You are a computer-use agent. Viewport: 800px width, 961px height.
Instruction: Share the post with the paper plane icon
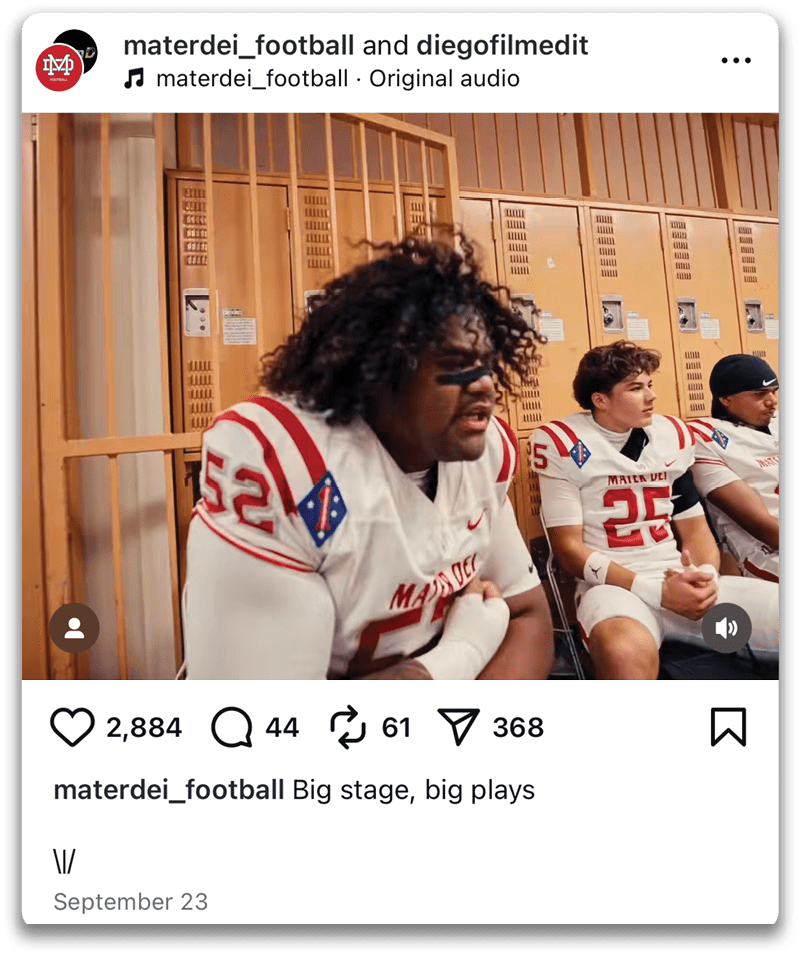[459, 728]
